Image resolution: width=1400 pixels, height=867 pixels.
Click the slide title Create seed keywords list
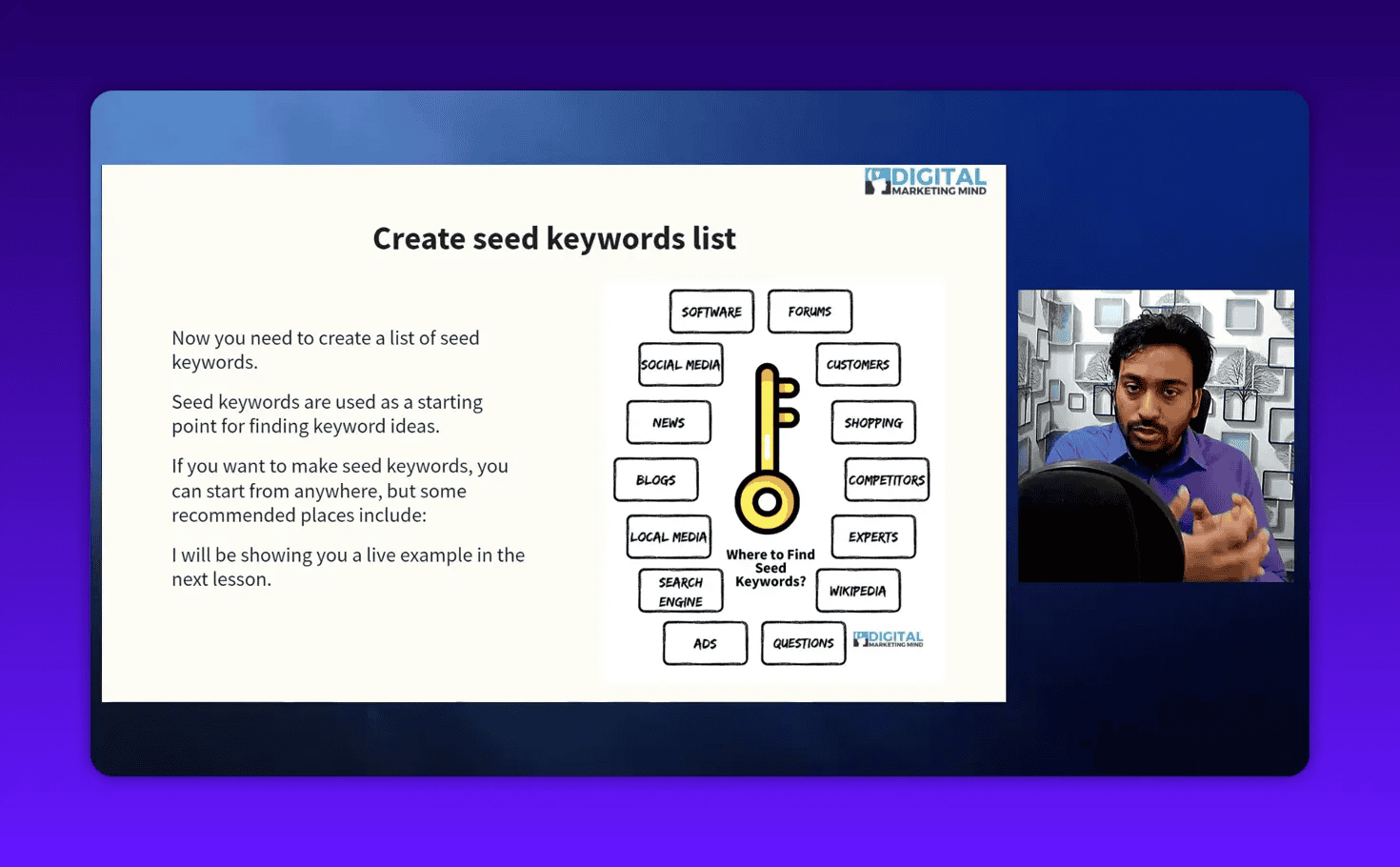pyautogui.click(x=554, y=238)
